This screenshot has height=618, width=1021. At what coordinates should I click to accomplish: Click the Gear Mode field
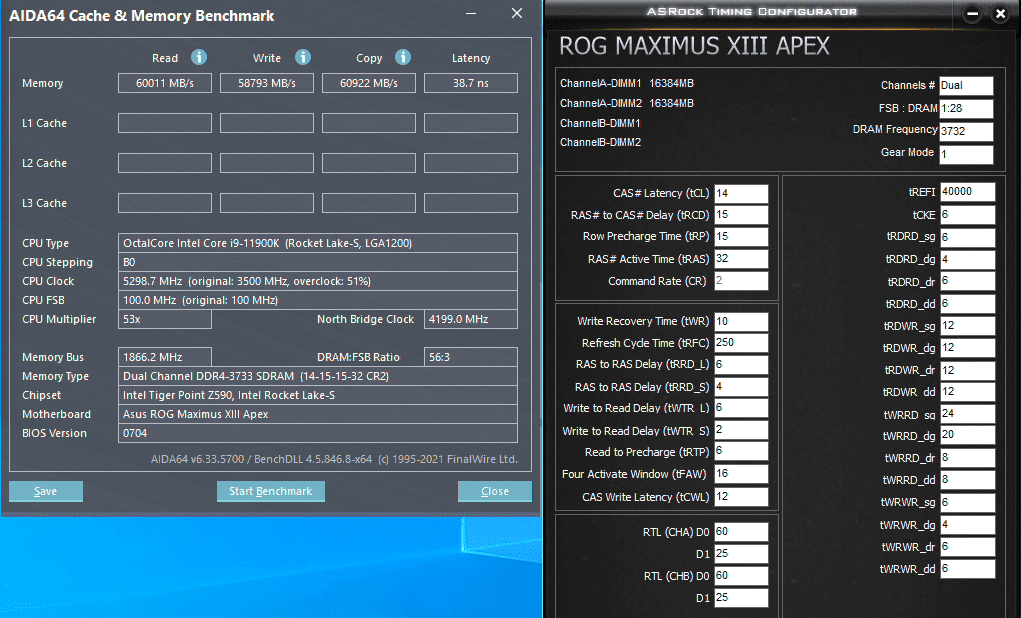(x=966, y=154)
